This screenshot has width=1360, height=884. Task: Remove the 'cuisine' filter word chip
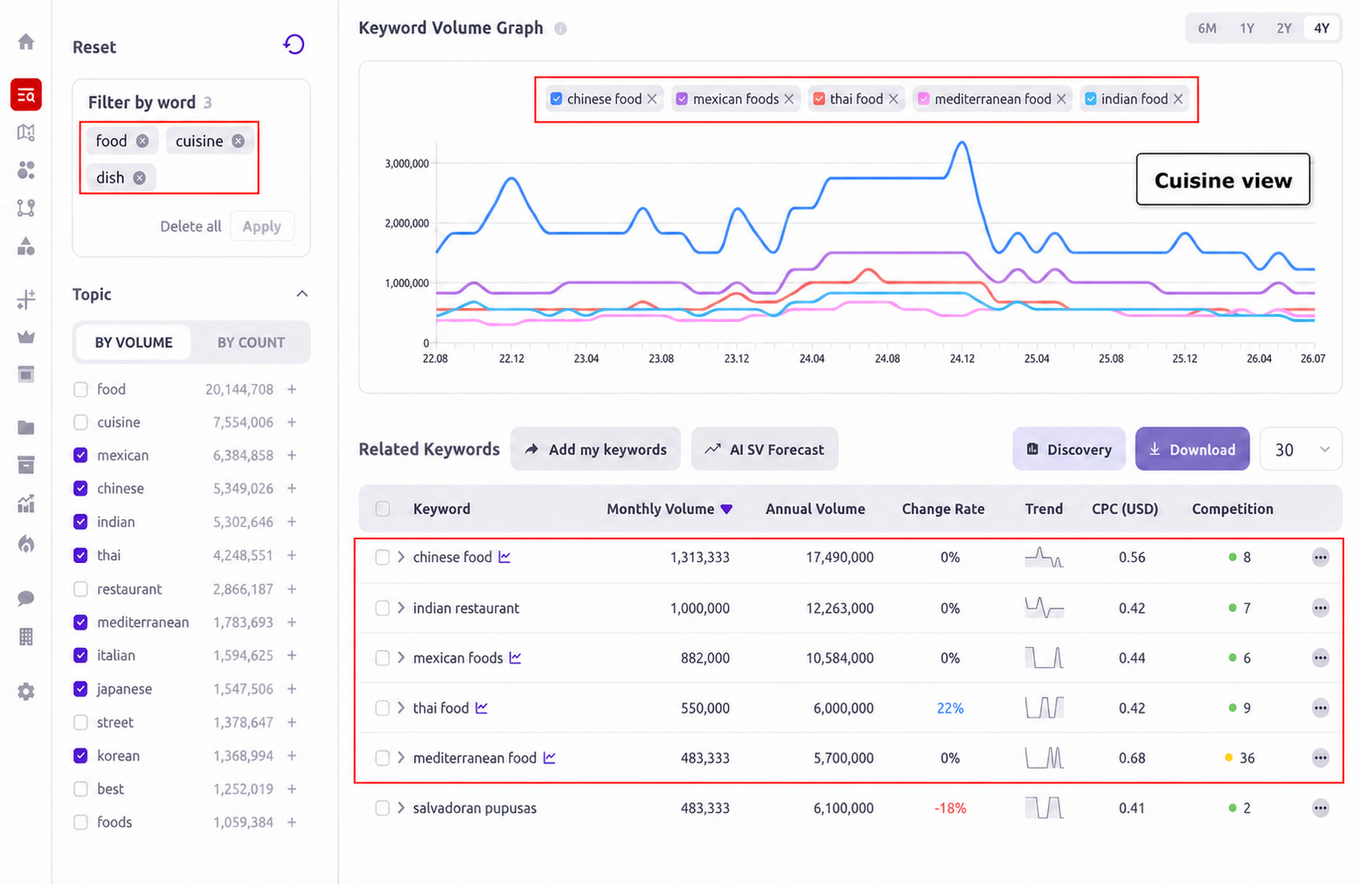(238, 141)
